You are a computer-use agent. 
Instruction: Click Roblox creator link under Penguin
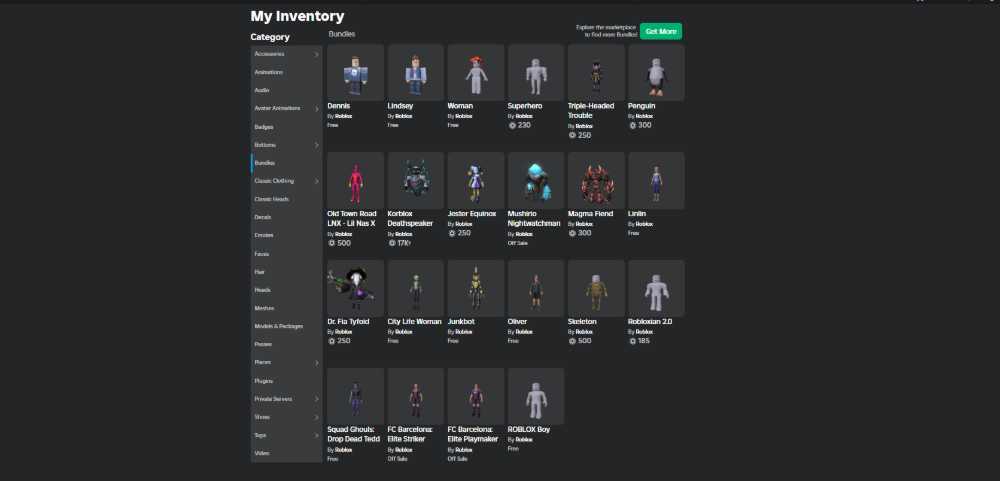[644, 116]
